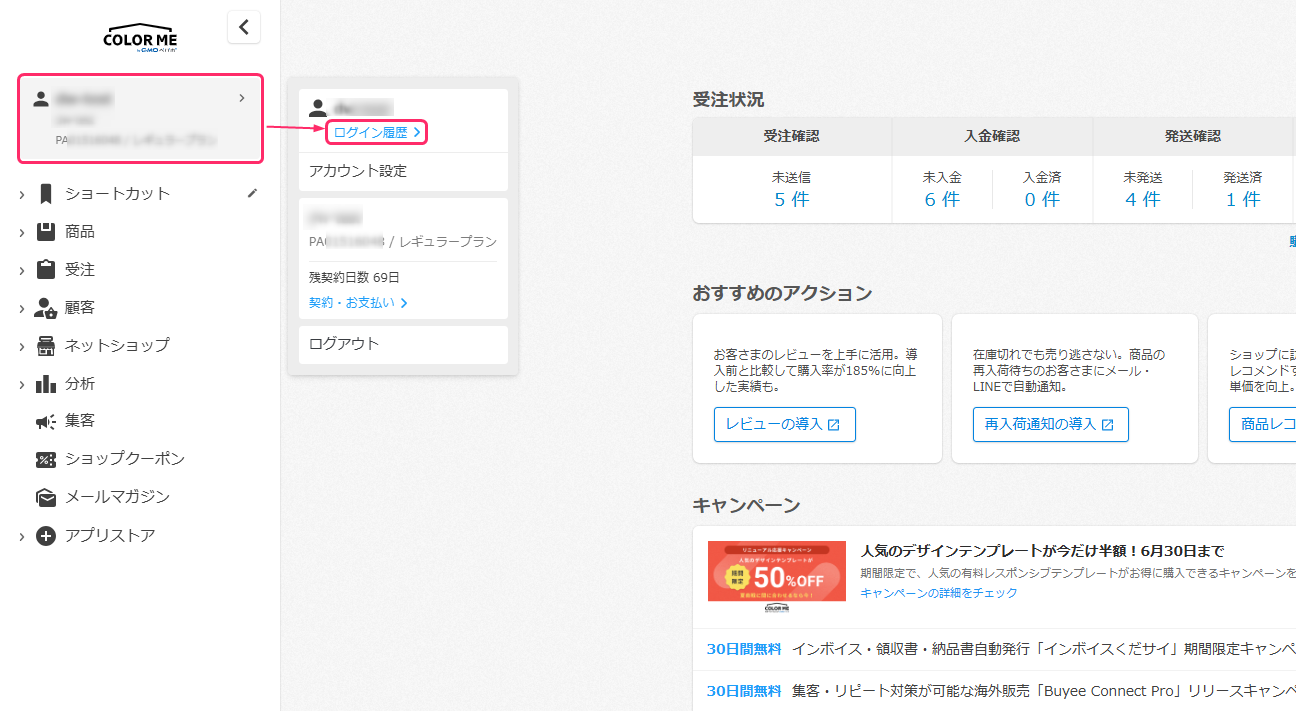The image size is (1296, 711).
Task: Open キャンペーンの詳細をチェック link
Action: 939,593
